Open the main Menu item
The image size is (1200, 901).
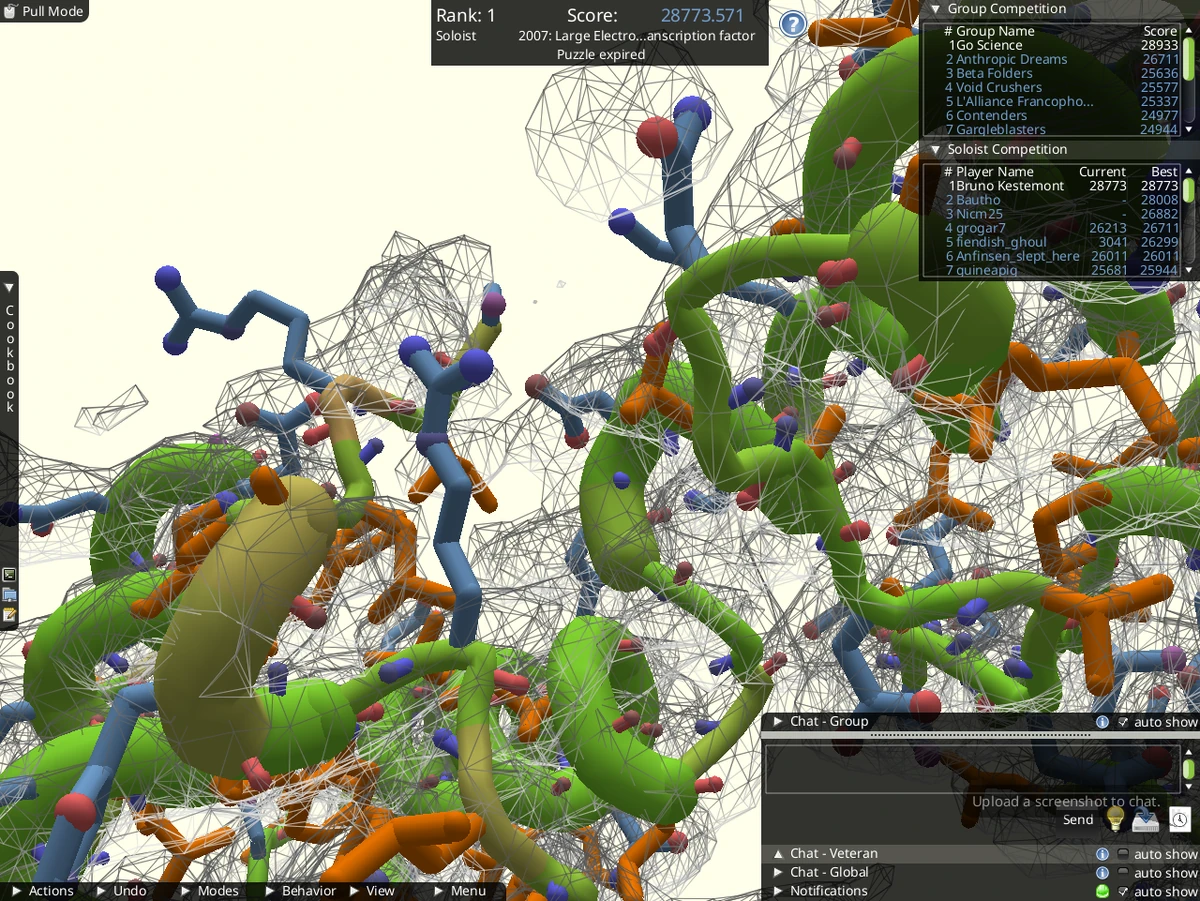coord(460,891)
